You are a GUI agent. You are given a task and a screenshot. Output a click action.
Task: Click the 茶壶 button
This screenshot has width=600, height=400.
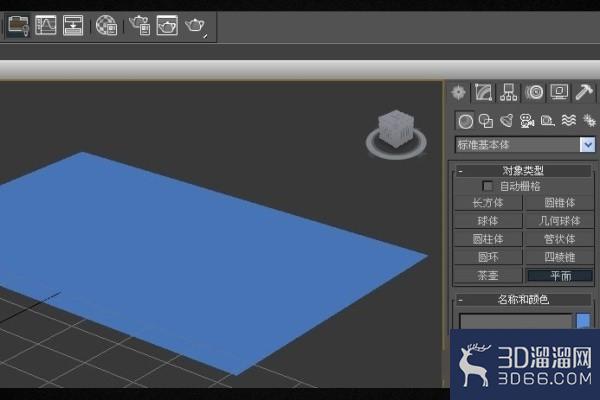(x=488, y=276)
